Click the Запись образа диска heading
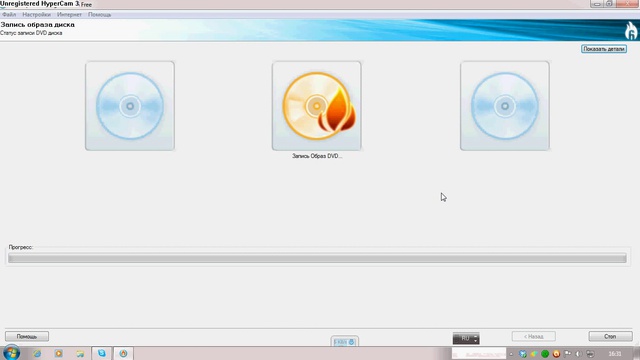The height and width of the screenshot is (360, 640). tap(38, 24)
